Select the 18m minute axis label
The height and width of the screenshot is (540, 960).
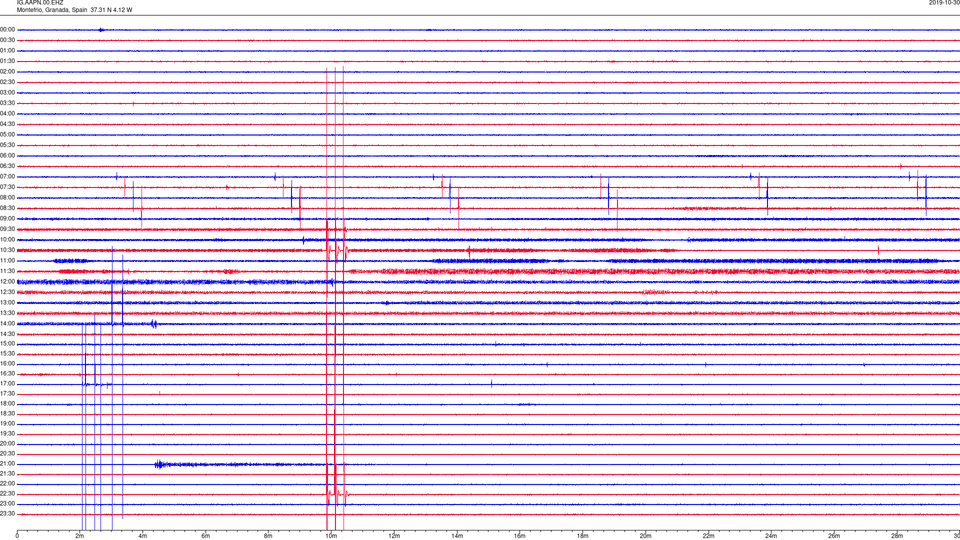click(x=583, y=536)
